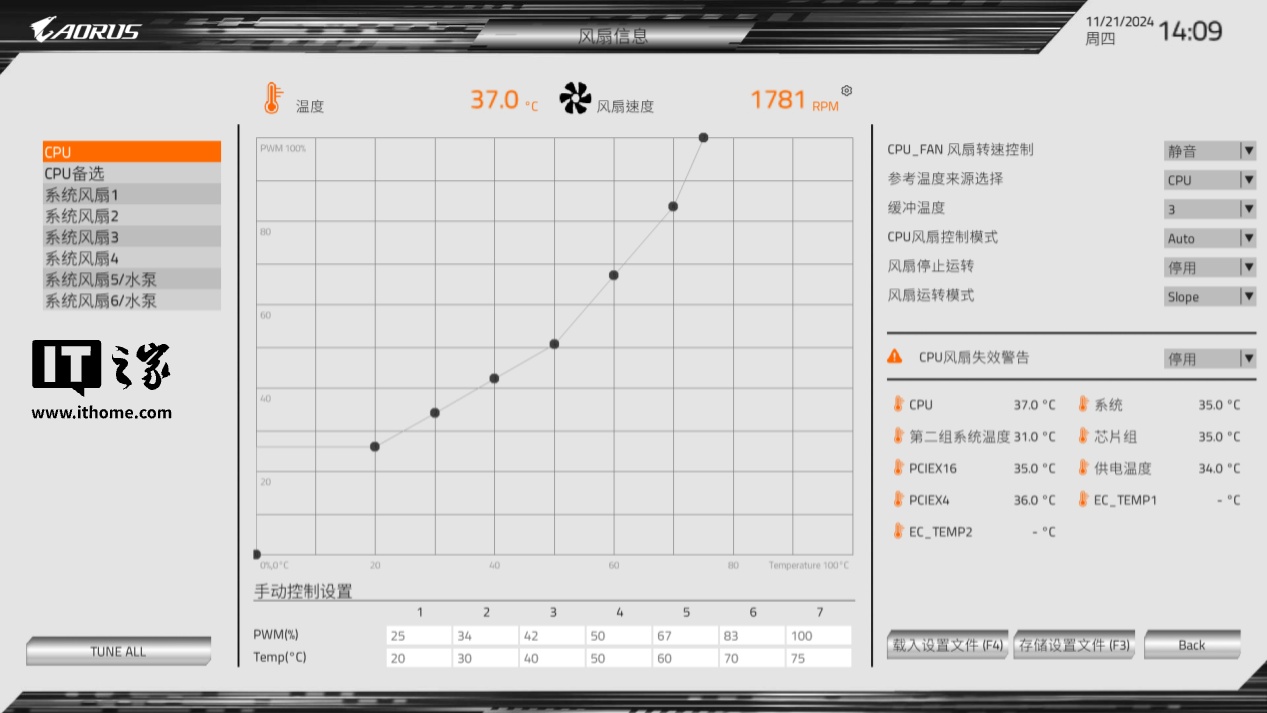
Task: Click the gear icon beside fan RPM
Action: click(x=846, y=91)
